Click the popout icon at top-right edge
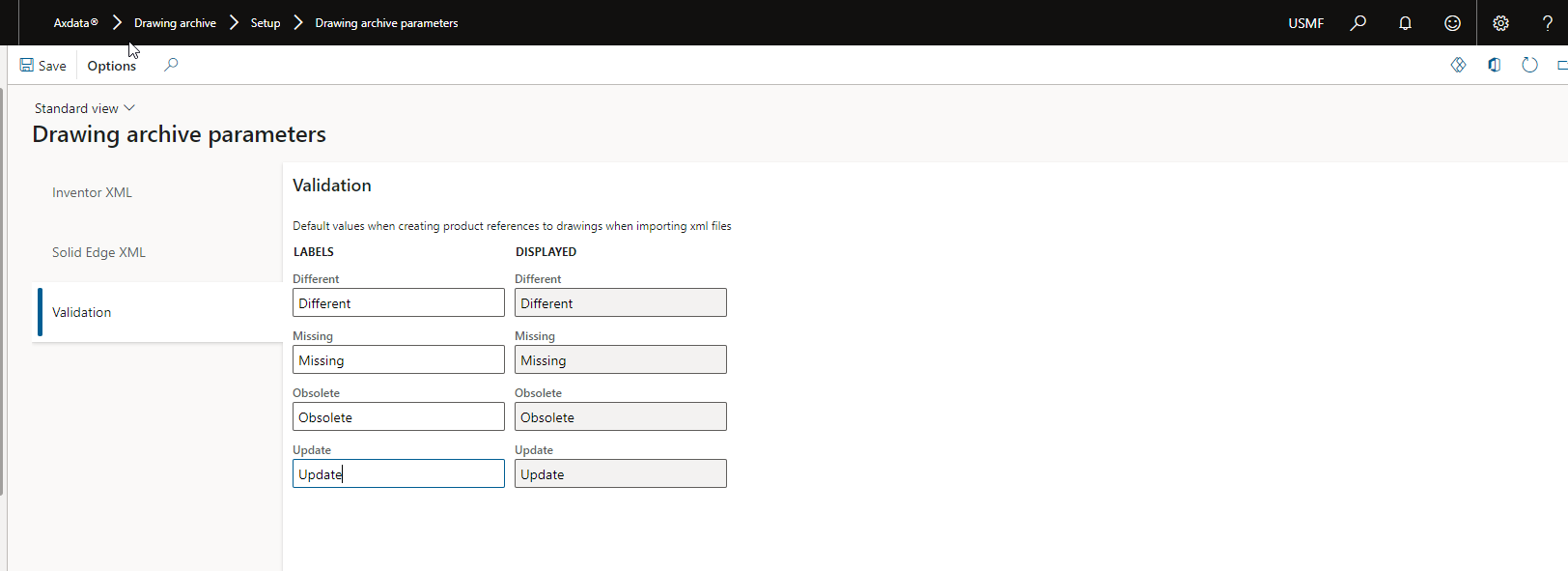The image size is (1568, 571). pos(1562,65)
